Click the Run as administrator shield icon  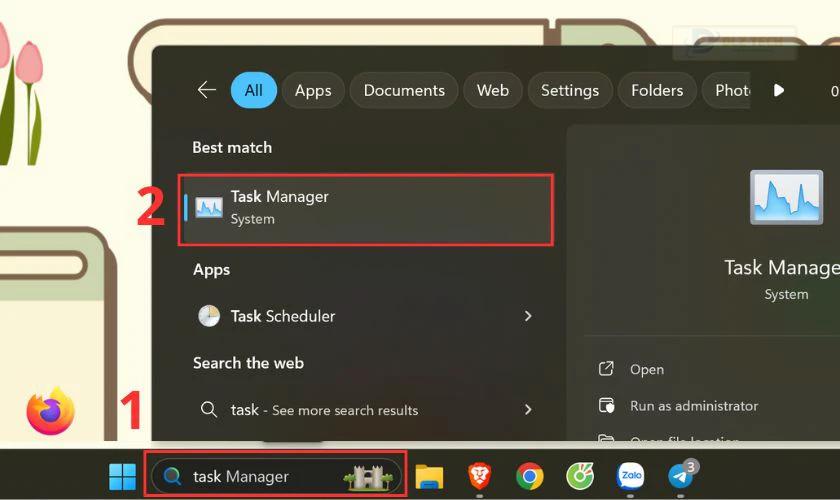[606, 405]
